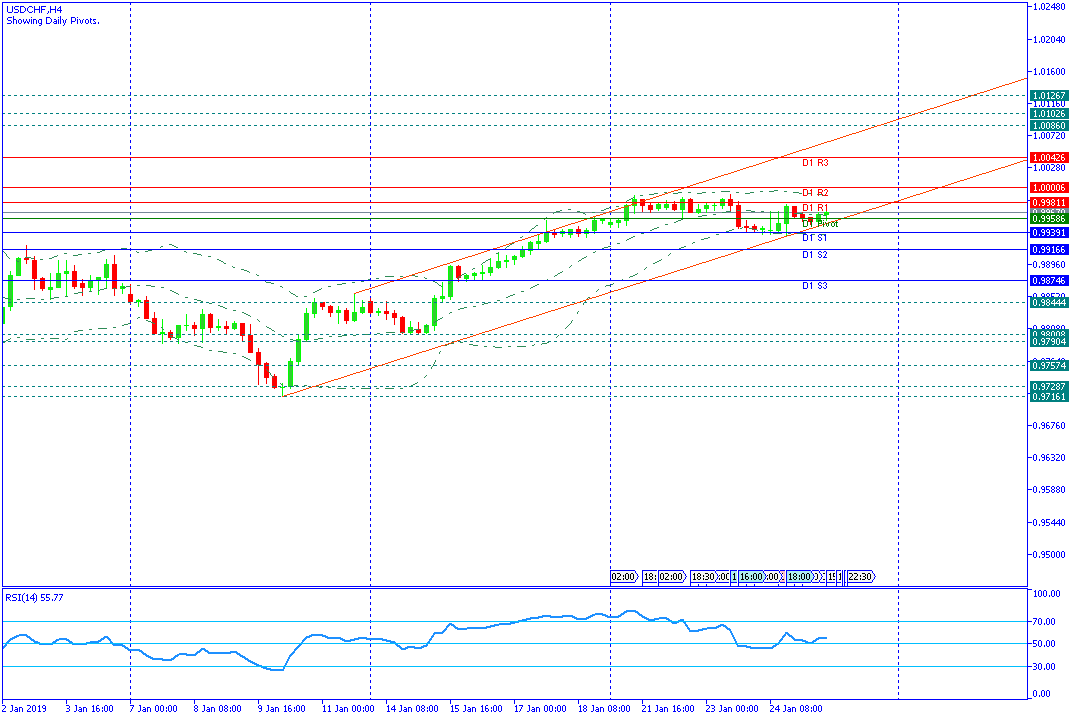Click the 0.99586 green pivot price tag
The width and height of the screenshot is (1080, 720).
pyautogui.click(x=1048, y=218)
